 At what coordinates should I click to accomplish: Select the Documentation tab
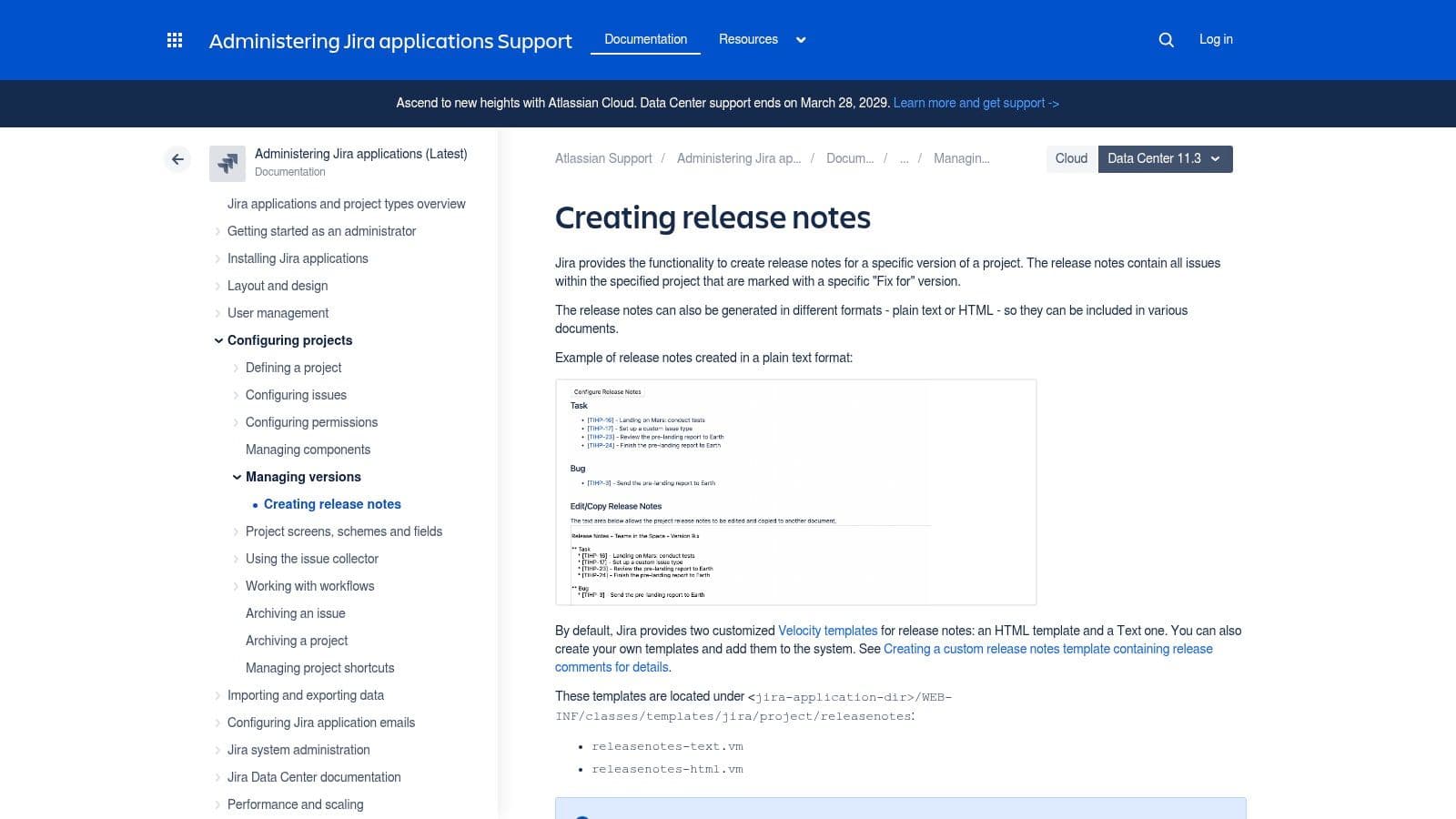click(645, 39)
